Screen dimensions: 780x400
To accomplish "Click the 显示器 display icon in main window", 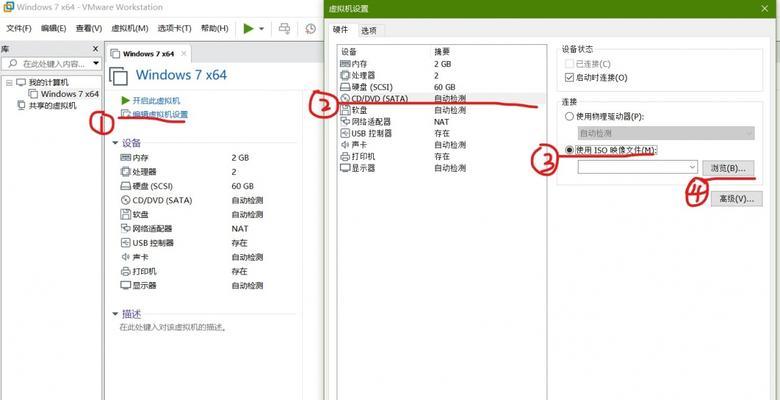I will (125, 286).
